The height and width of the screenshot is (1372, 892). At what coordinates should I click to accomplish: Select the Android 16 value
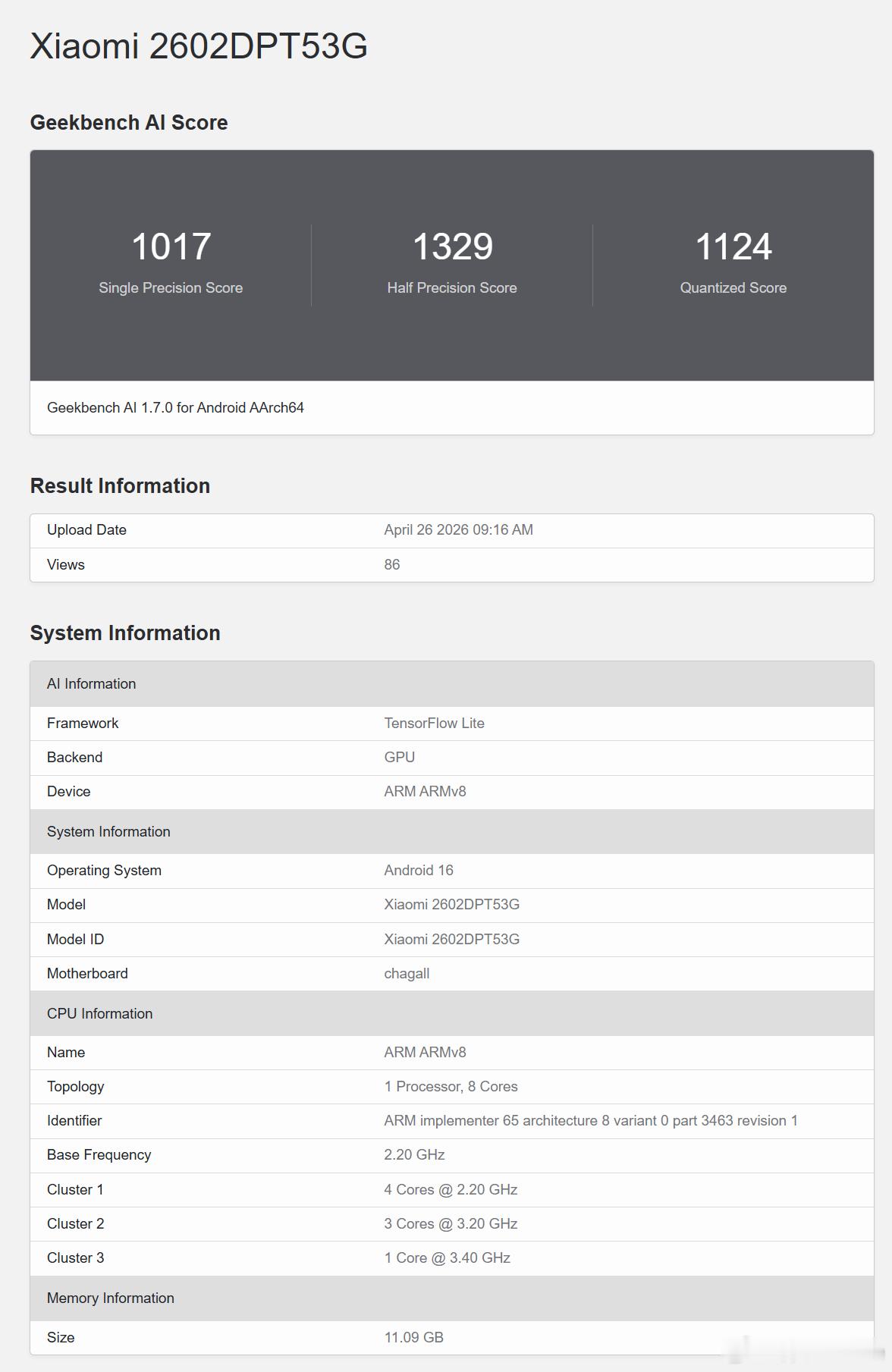point(419,870)
